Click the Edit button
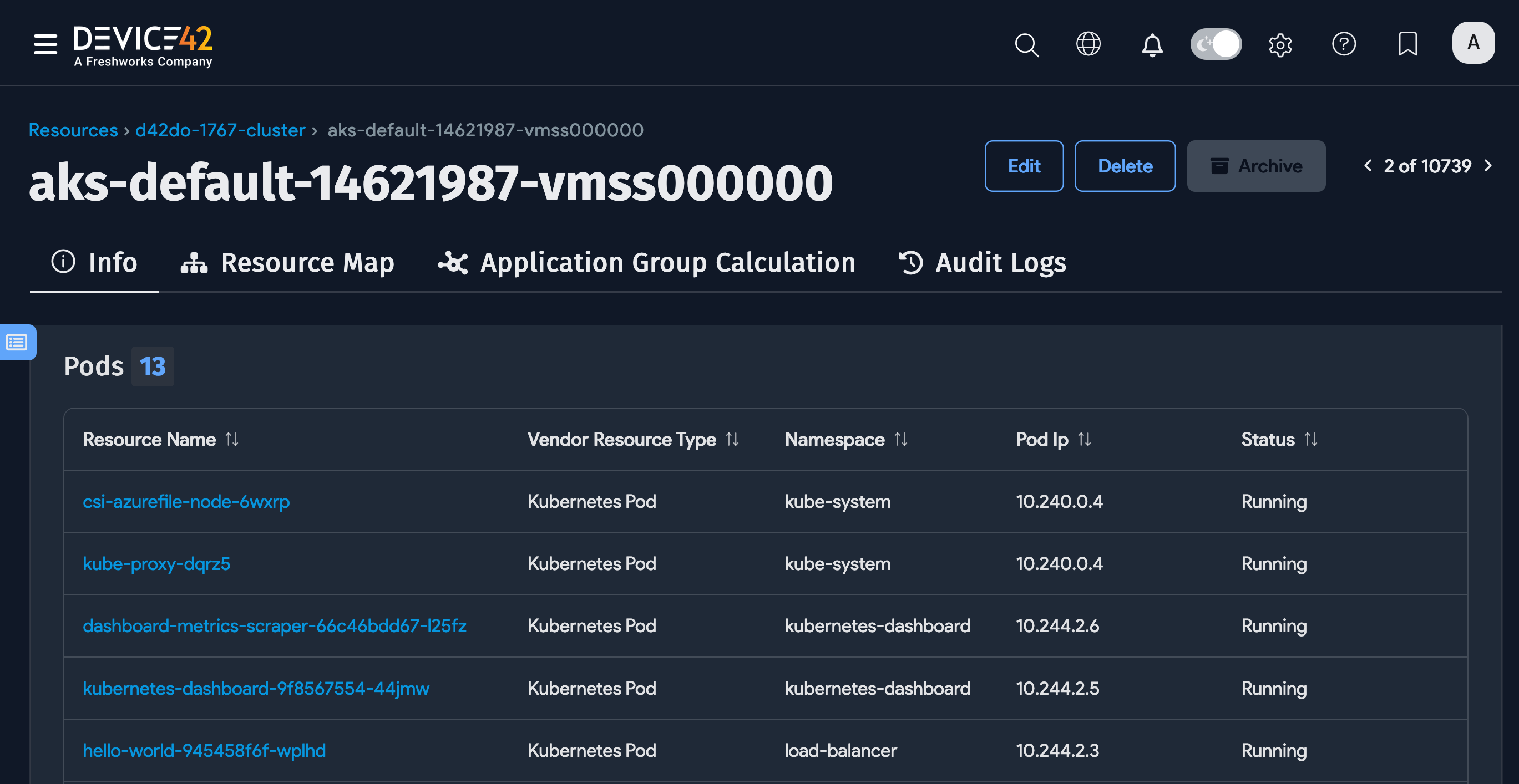 click(x=1024, y=166)
